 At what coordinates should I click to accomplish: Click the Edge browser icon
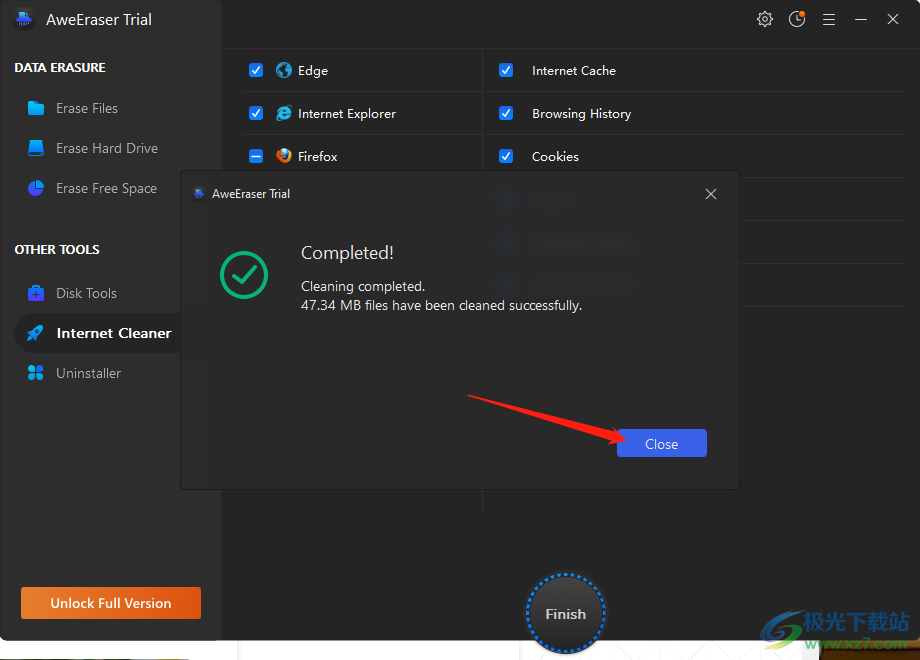tap(284, 70)
